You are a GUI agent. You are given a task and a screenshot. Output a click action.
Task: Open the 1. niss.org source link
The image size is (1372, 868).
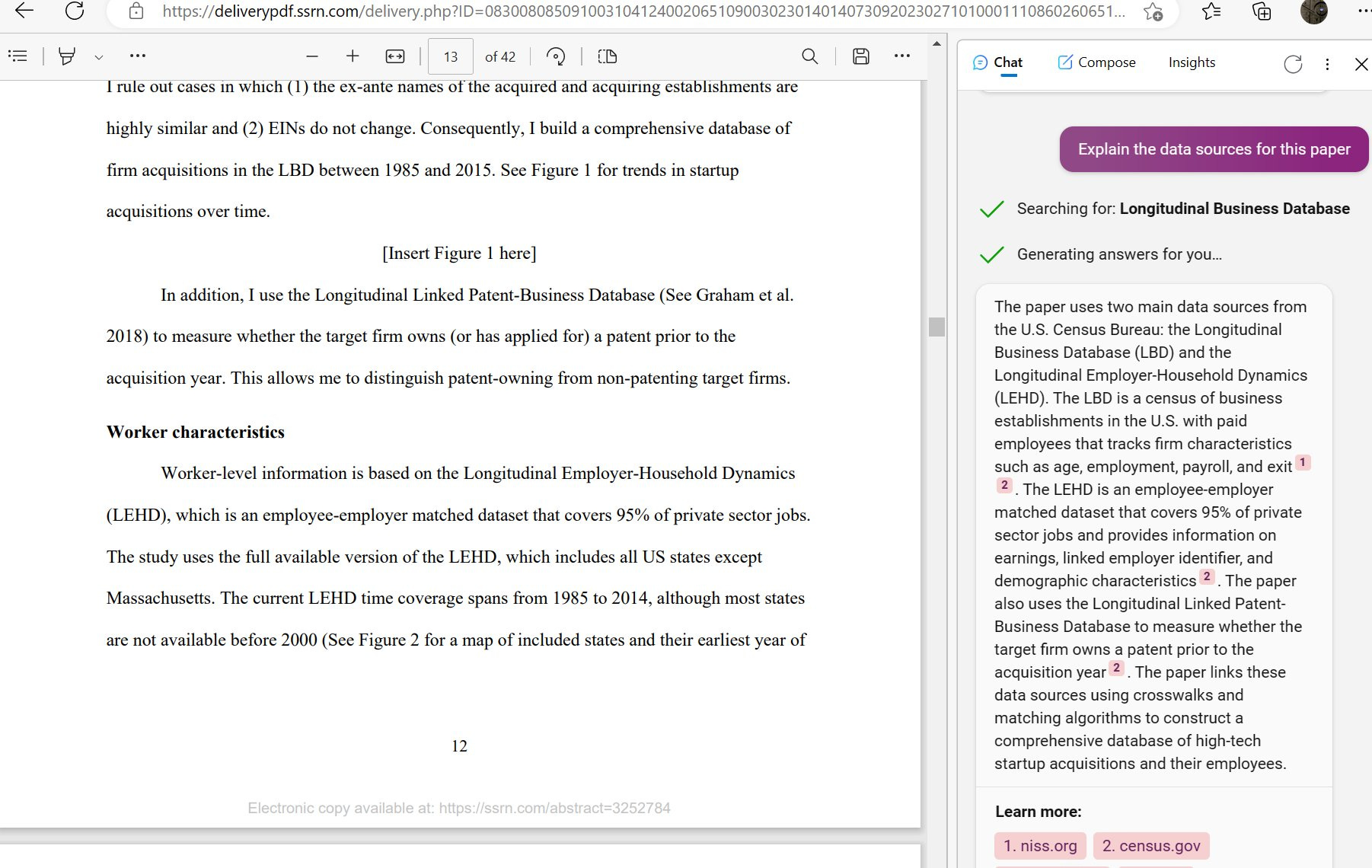pos(1040,846)
